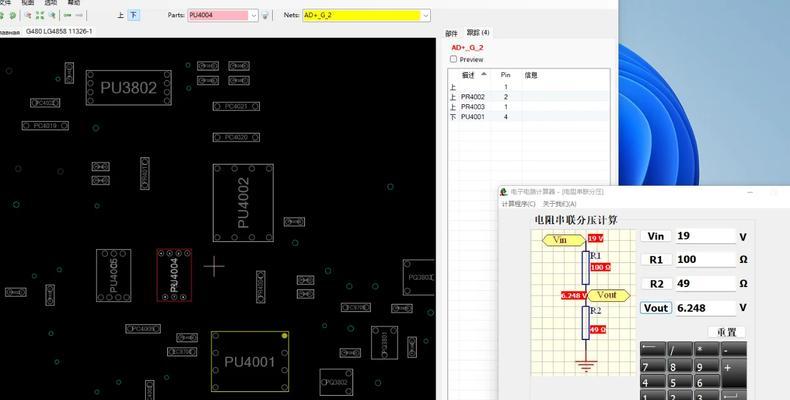Click the red 19 V tag in diagram
Screen dimensions: 790x400
coord(596,238)
